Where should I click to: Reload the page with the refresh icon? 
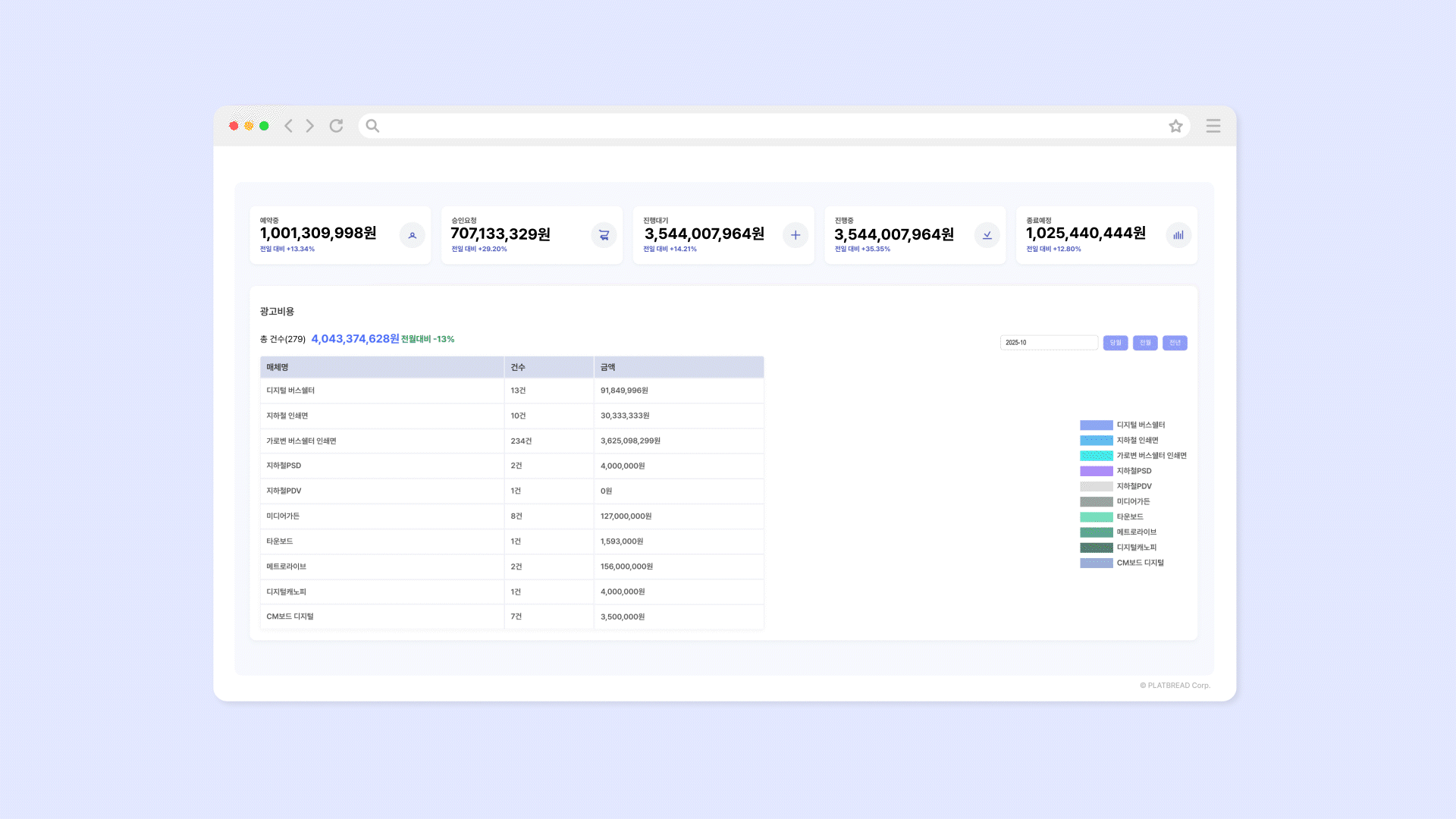336,126
